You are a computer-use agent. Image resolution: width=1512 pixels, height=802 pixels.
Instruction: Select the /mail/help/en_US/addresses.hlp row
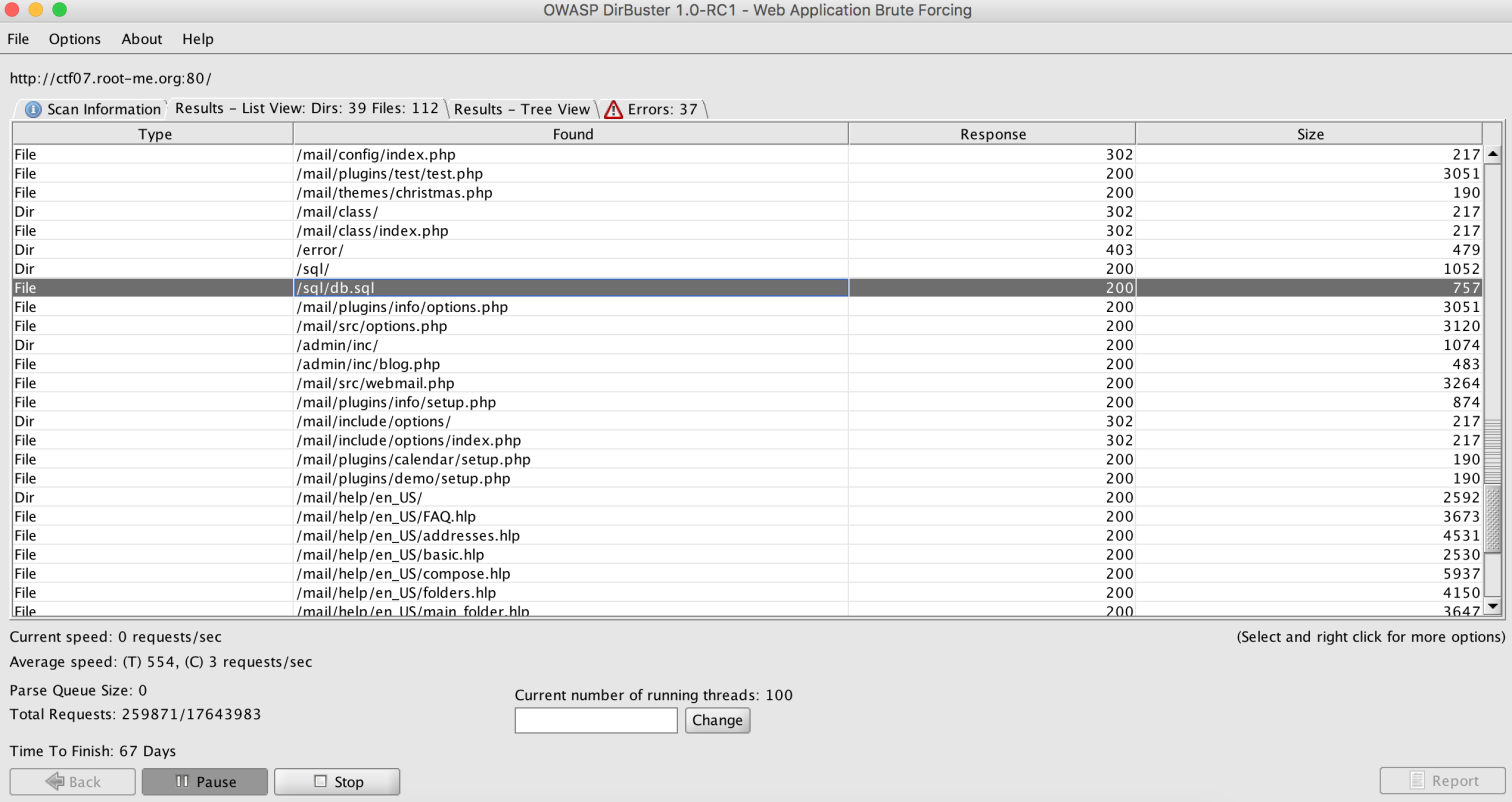click(747, 535)
